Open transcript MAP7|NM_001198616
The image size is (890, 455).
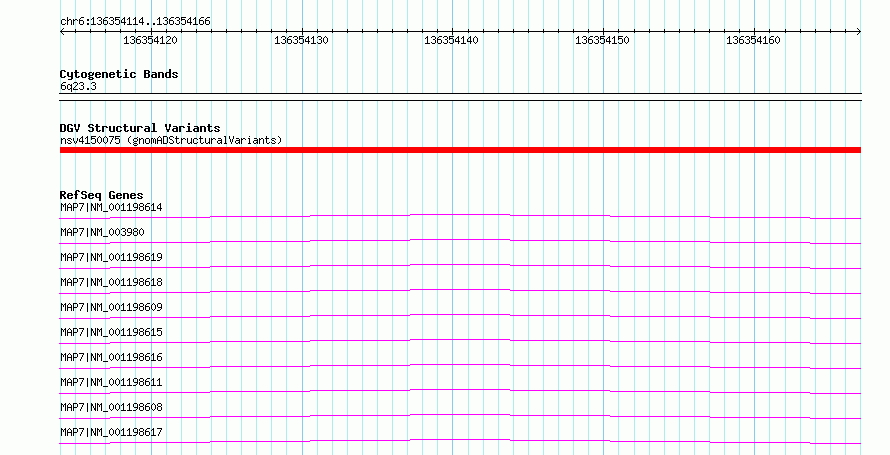coord(111,357)
